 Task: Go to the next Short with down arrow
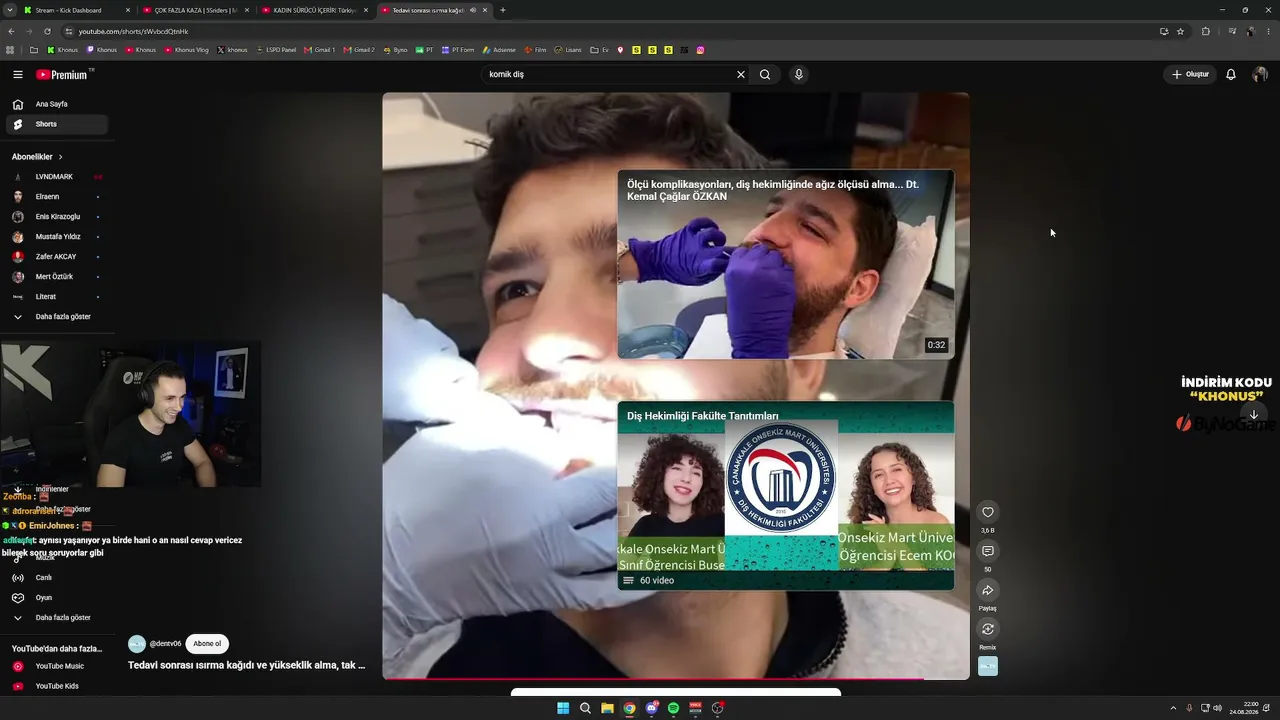pyautogui.click(x=1254, y=415)
